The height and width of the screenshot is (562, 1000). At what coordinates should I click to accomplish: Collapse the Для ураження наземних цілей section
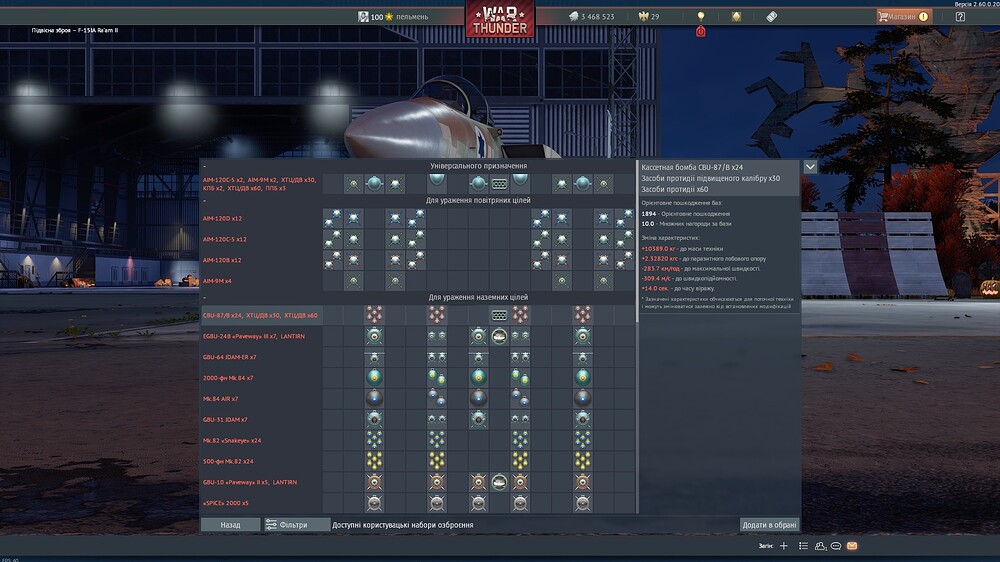point(205,297)
